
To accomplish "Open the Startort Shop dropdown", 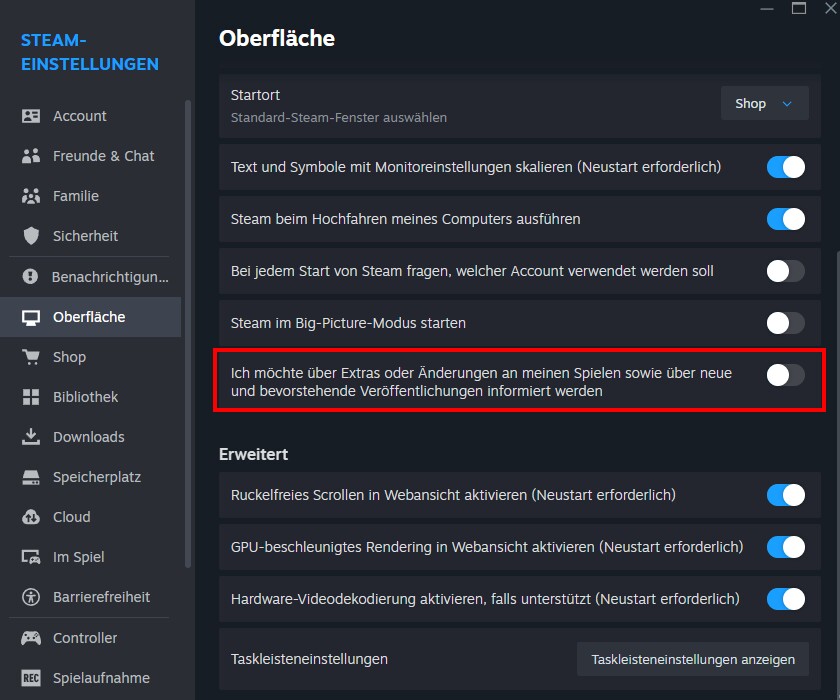I will (764, 103).
